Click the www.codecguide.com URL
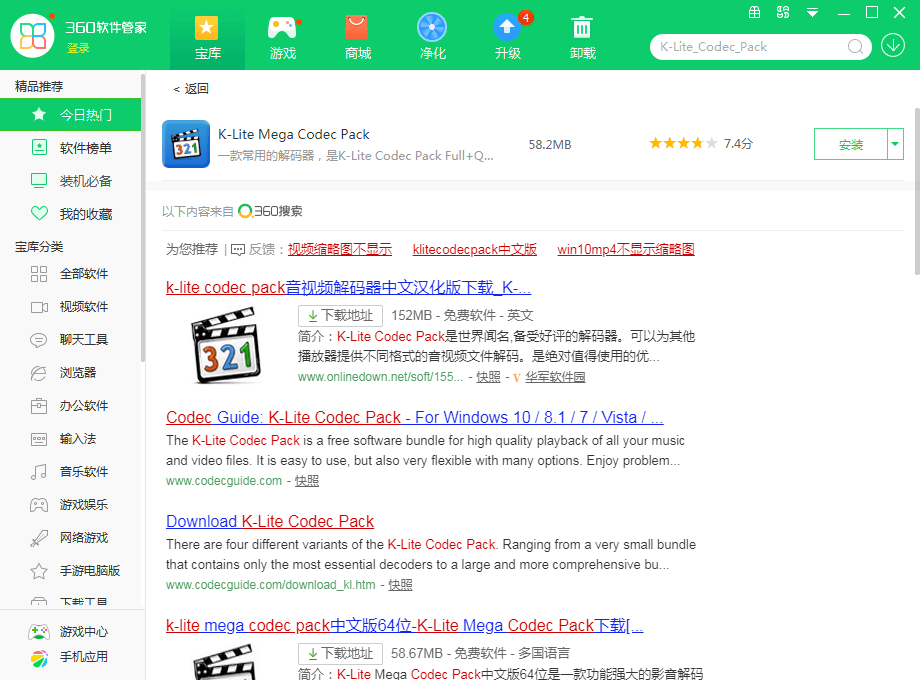The width and height of the screenshot is (920, 680). [x=224, y=481]
